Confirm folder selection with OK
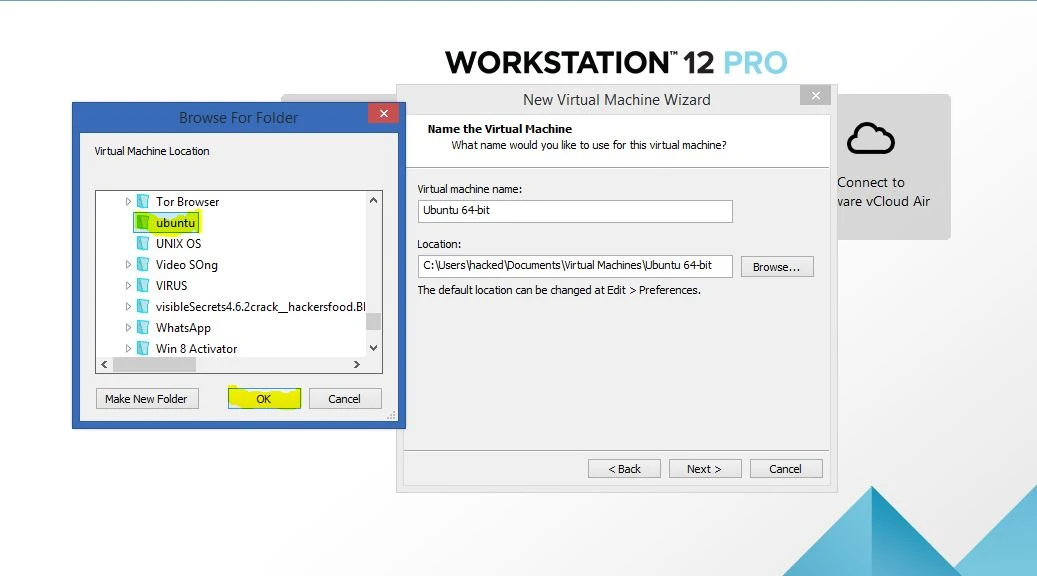 pyautogui.click(x=264, y=399)
